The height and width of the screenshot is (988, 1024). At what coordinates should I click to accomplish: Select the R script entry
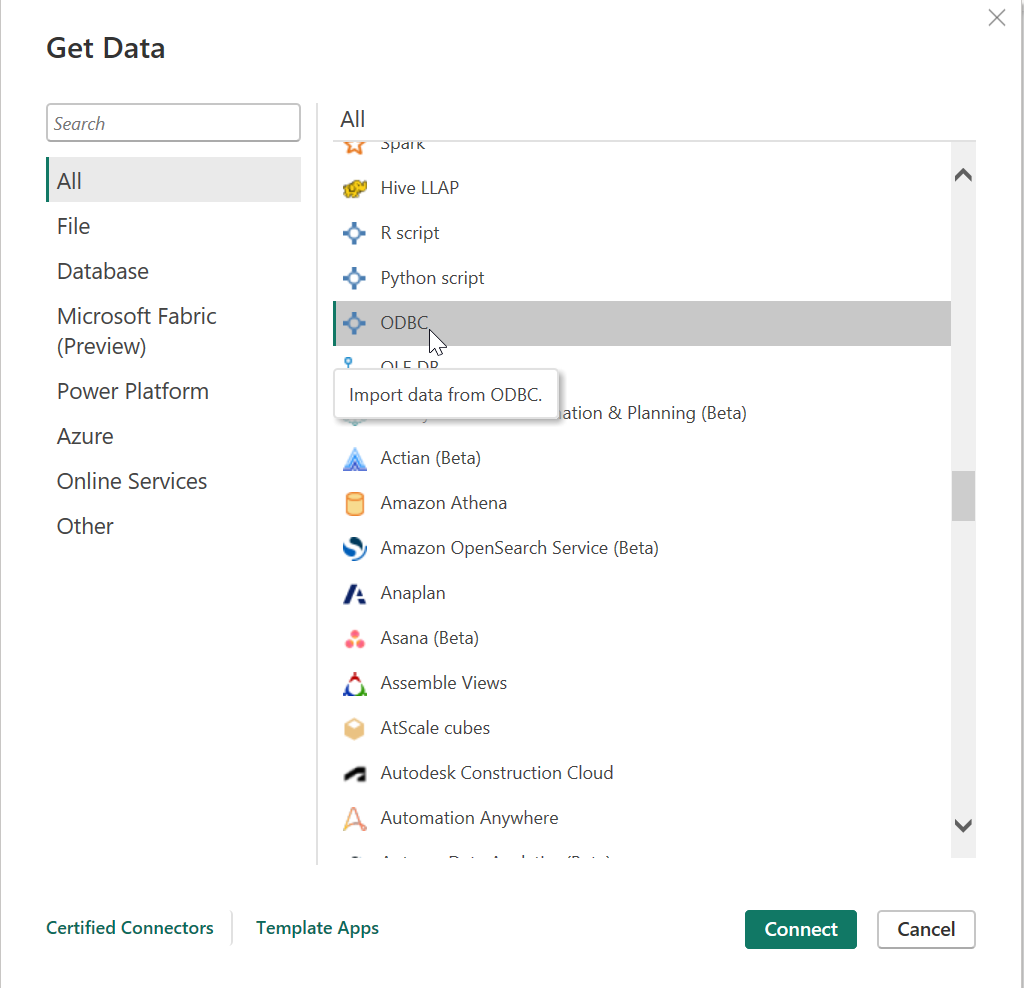click(x=642, y=233)
